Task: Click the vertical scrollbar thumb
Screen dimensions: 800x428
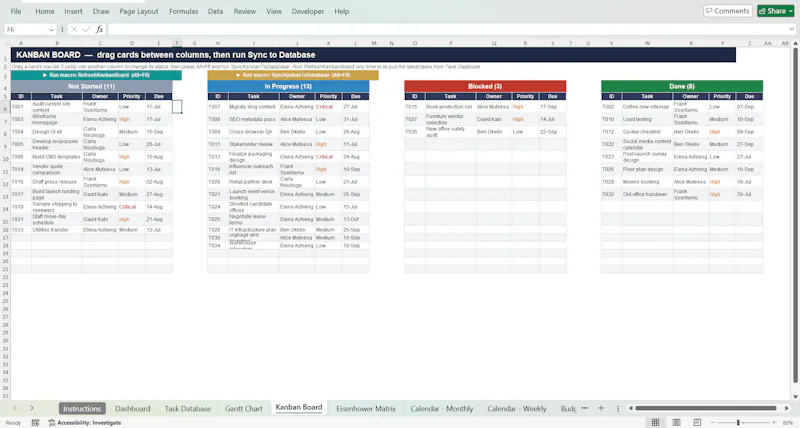Action: click(x=795, y=215)
